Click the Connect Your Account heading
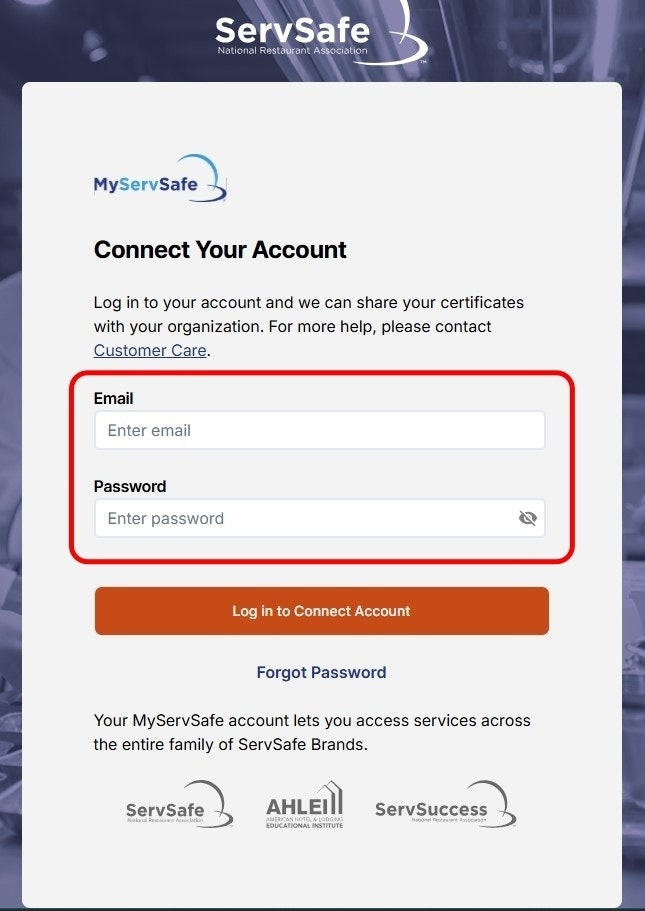The width and height of the screenshot is (645, 911). pyautogui.click(x=220, y=250)
